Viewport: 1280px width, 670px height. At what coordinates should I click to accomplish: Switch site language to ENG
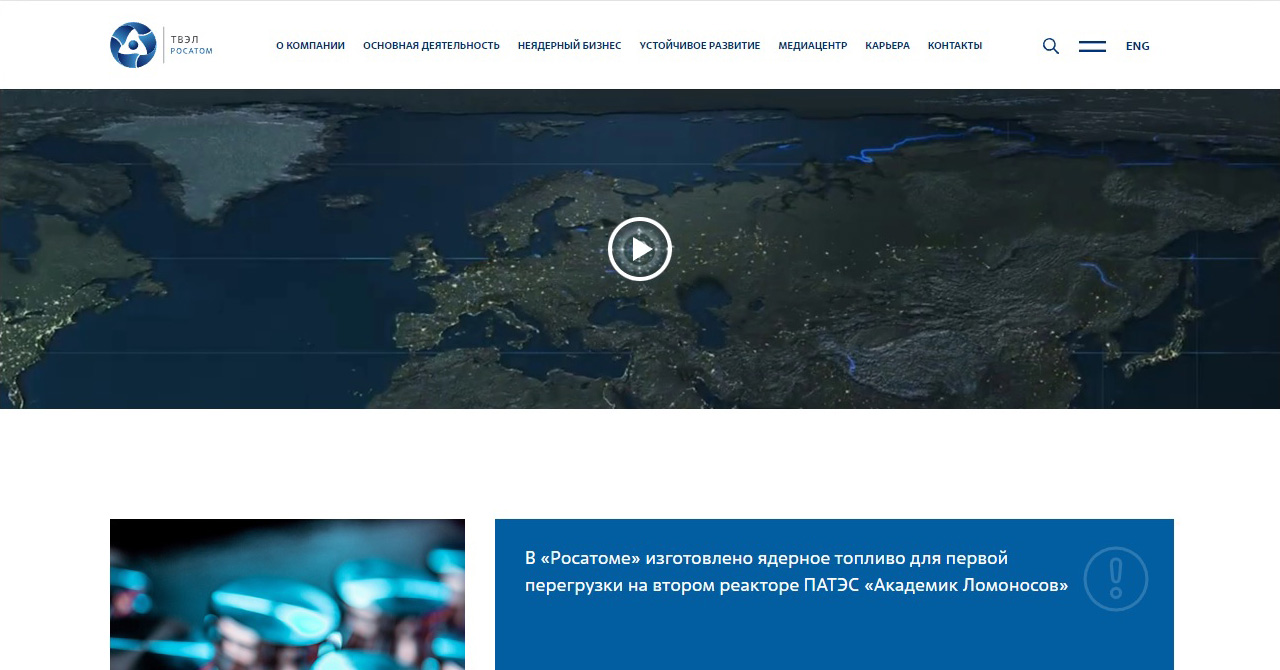1137,46
